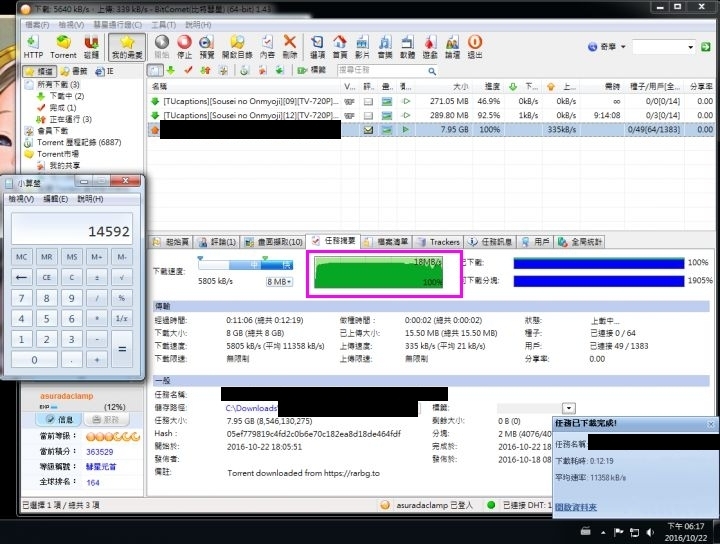The height and width of the screenshot is (544, 720).
Task: Click the orange 退出 exit icon
Action: click(x=475, y=47)
